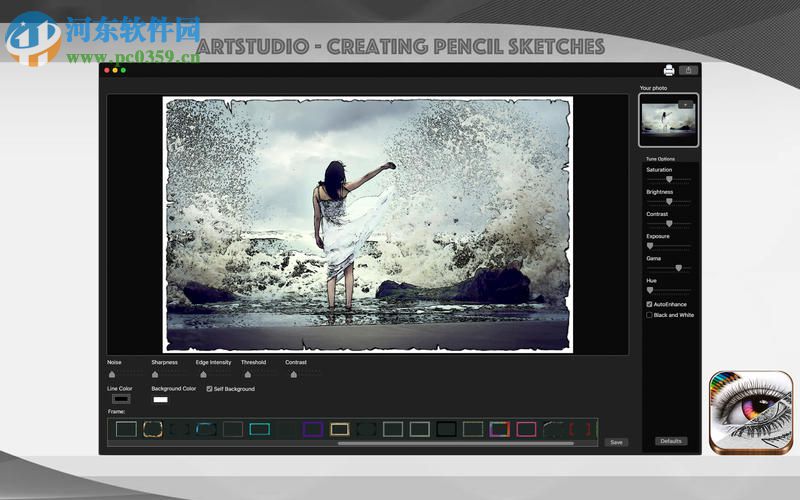Viewport: 800px width, 500px height.
Task: Click the sketch Contrast slider below the image
Action: [x=293, y=374]
